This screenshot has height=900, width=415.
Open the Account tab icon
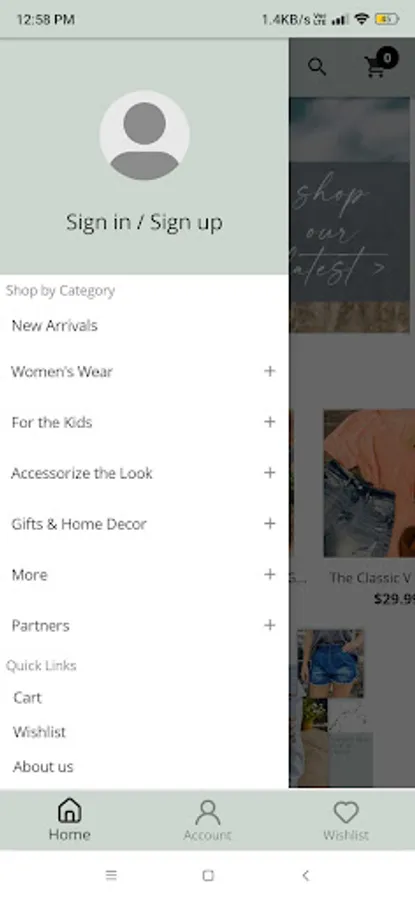click(x=207, y=813)
